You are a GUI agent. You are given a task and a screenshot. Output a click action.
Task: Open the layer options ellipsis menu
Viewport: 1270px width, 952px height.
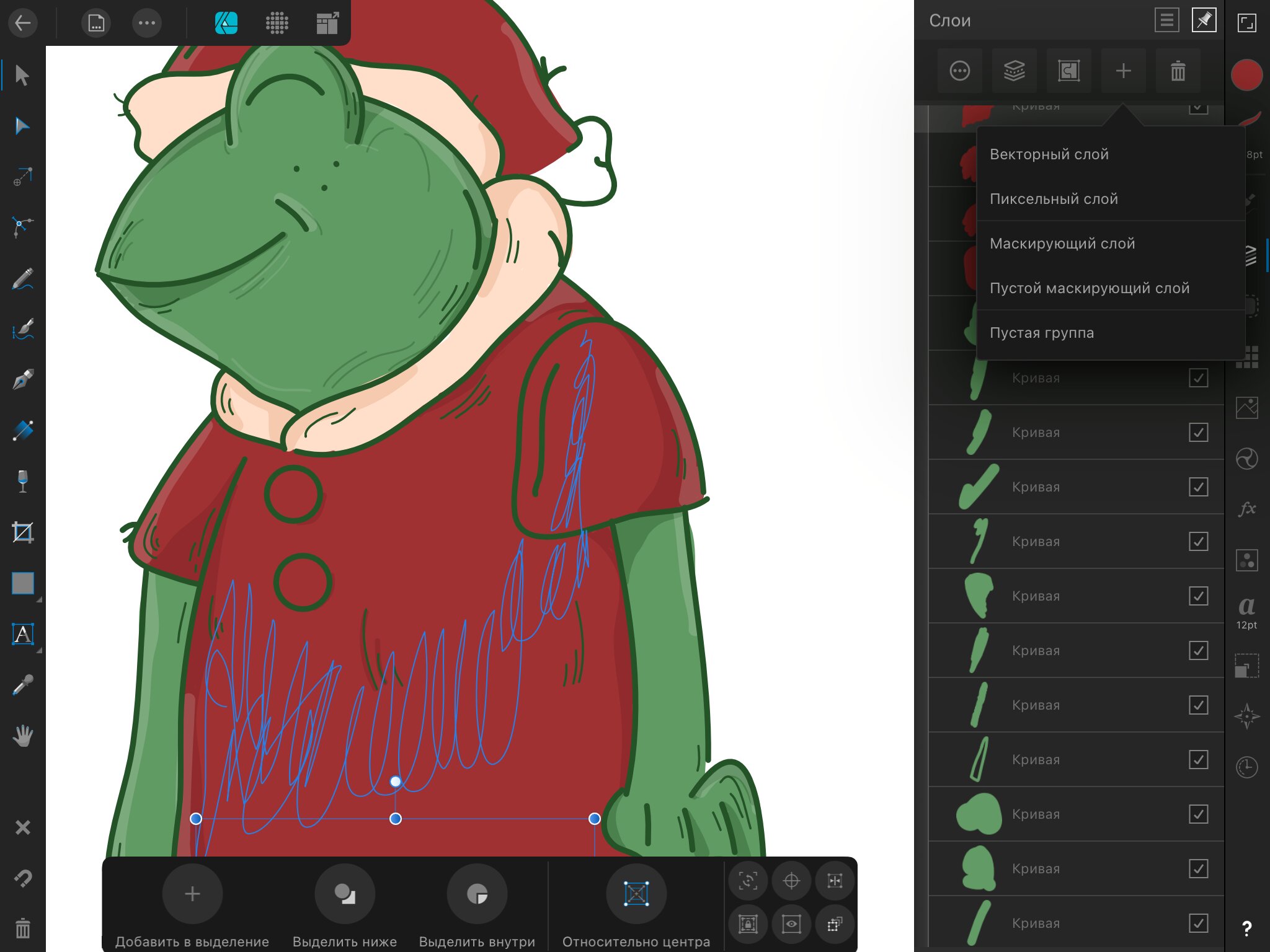[959, 71]
